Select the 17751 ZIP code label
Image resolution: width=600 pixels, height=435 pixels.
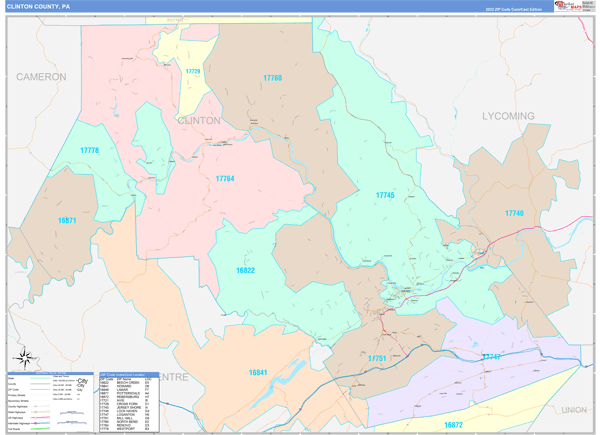[377, 357]
